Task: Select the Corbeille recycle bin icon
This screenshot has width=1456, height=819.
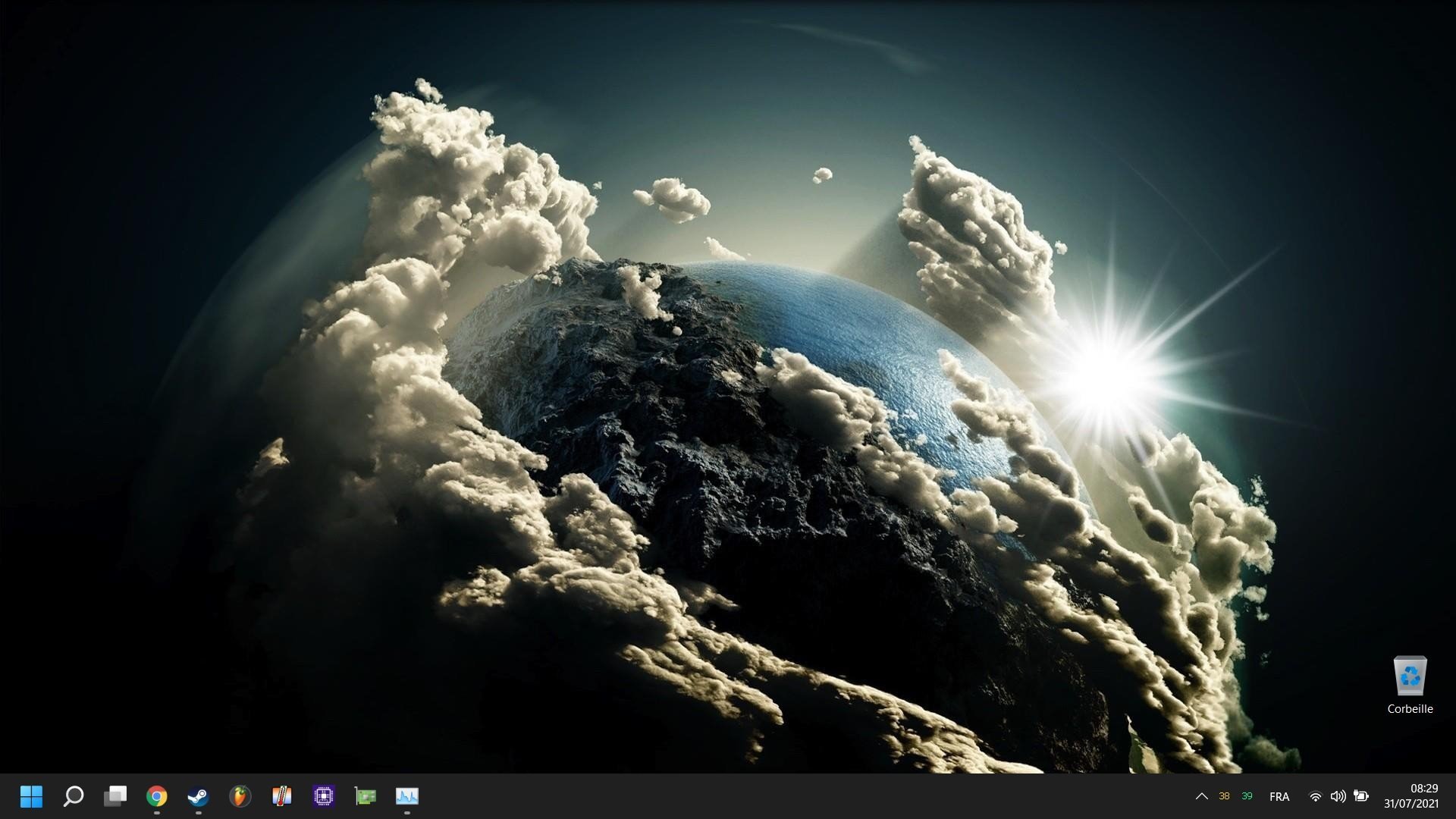Action: [1410, 676]
